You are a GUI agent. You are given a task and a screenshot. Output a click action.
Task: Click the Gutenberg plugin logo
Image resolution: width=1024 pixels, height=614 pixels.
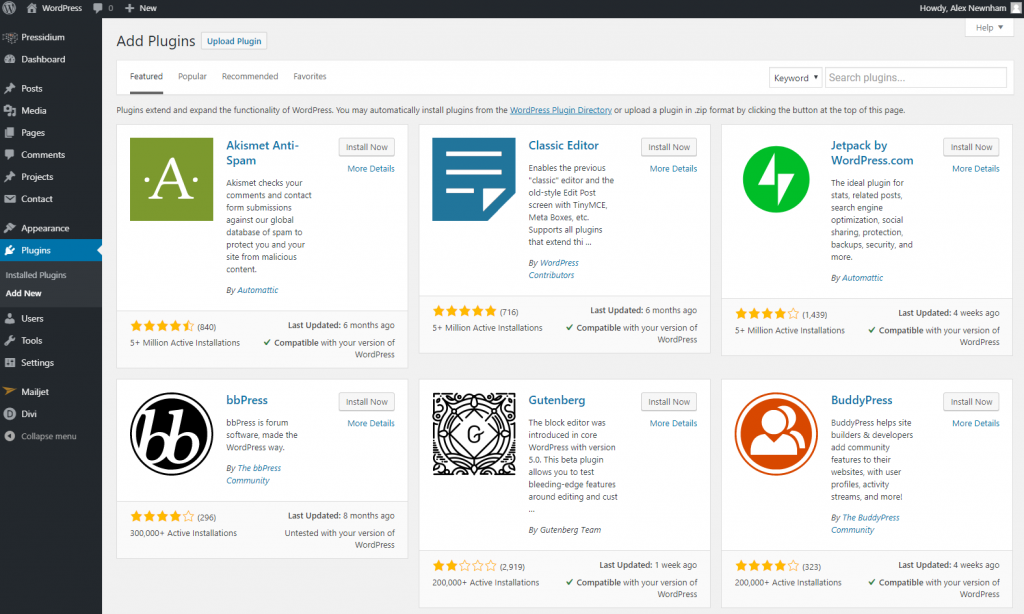pyautogui.click(x=473, y=434)
